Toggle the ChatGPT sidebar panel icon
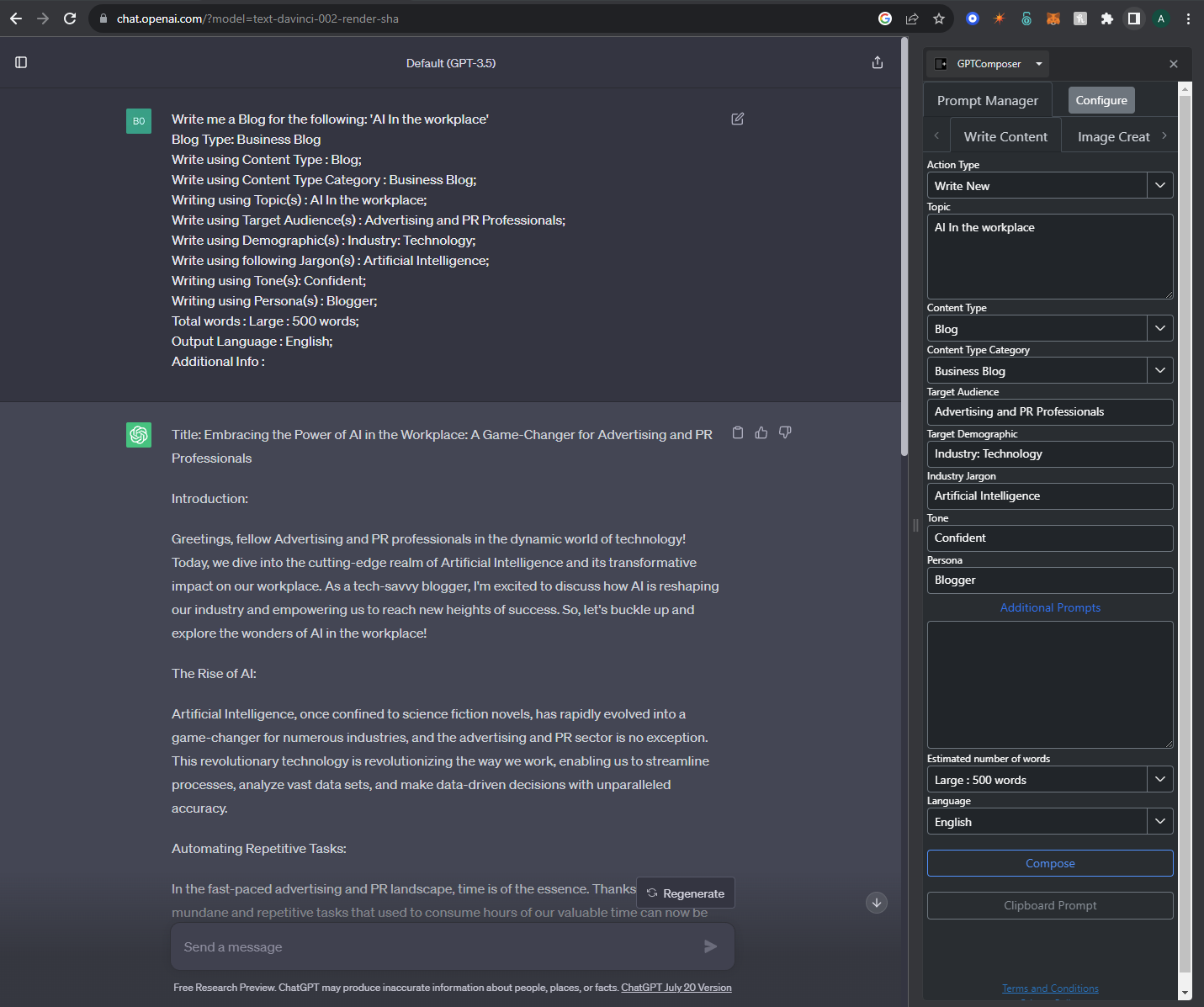The image size is (1204, 1007). (x=21, y=62)
